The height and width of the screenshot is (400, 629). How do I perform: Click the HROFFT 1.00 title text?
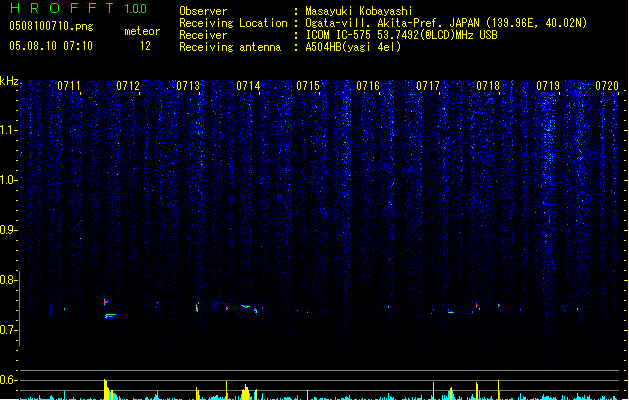click(78, 8)
